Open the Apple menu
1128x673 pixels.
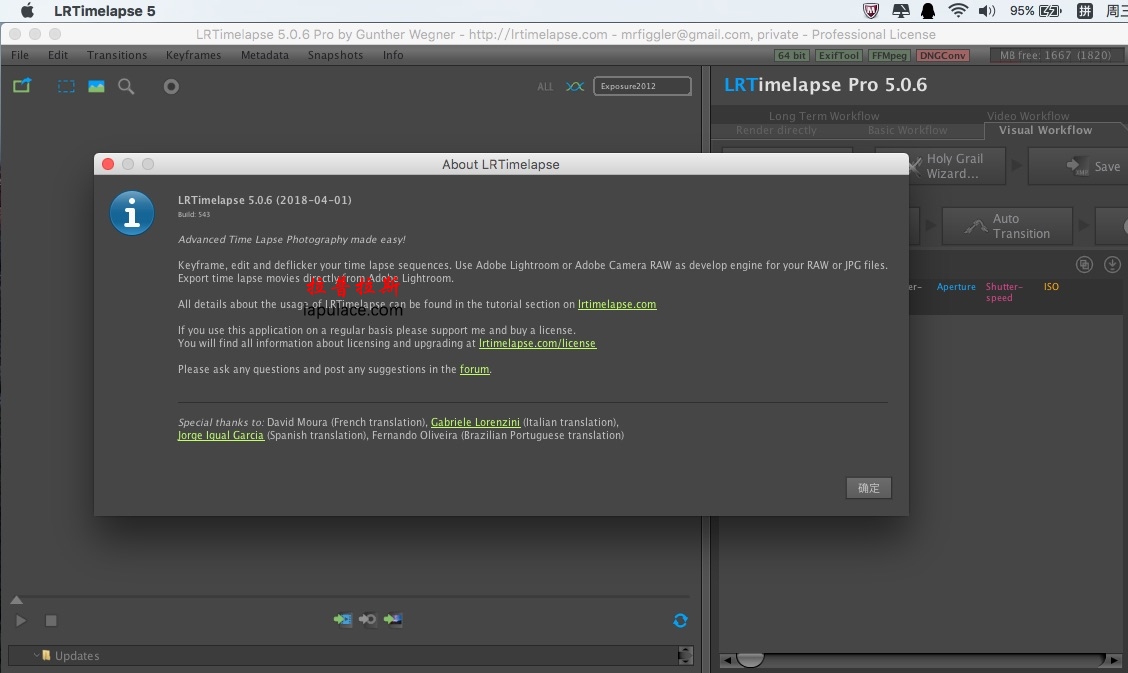[x=27, y=11]
